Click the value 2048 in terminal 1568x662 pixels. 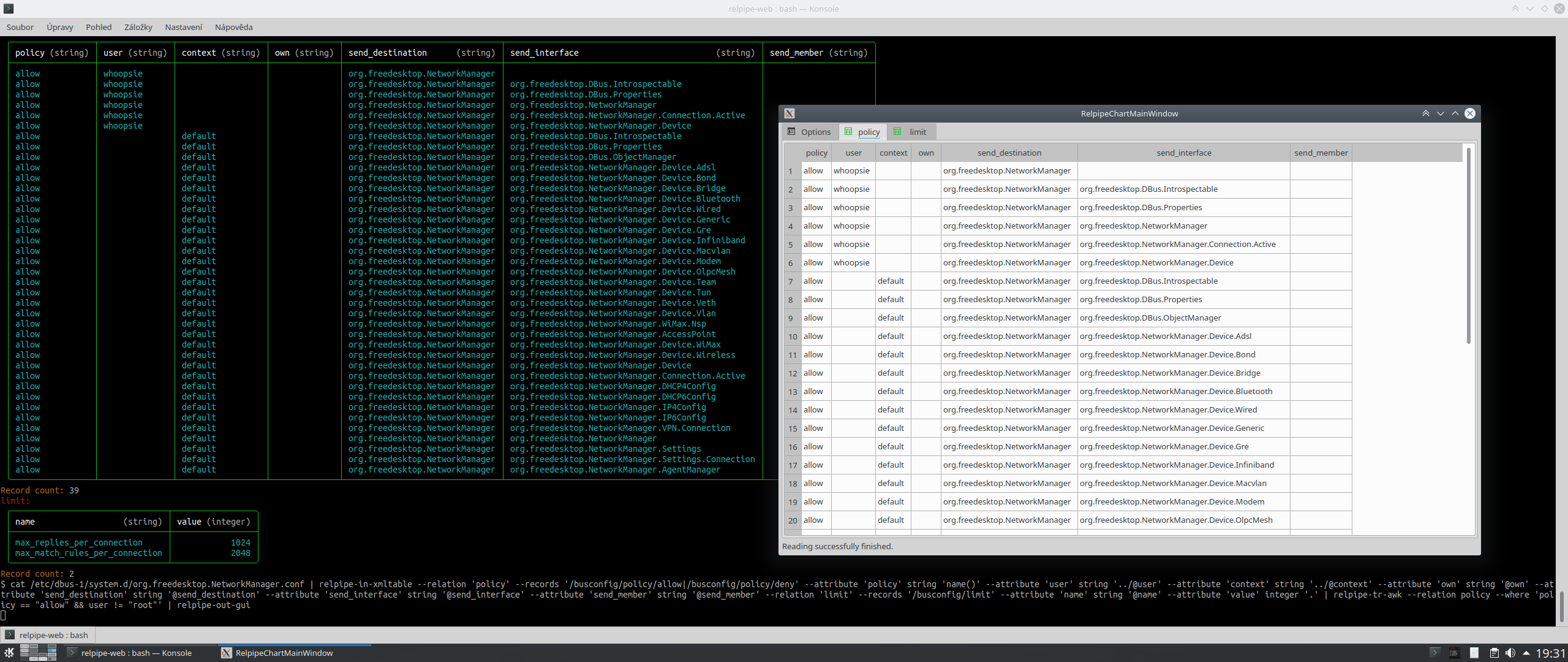pos(241,553)
